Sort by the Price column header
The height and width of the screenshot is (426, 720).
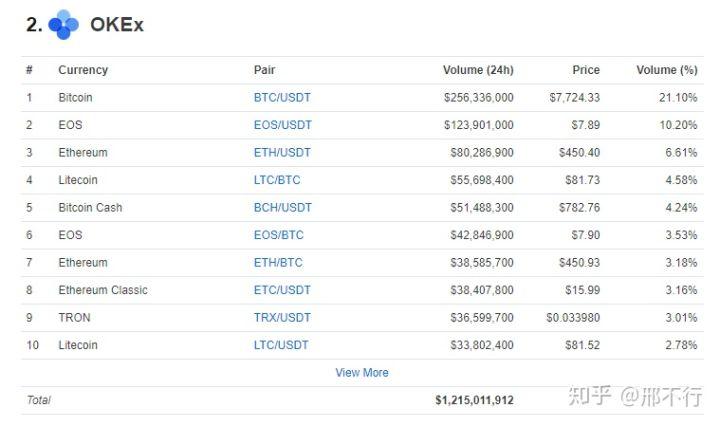586,70
